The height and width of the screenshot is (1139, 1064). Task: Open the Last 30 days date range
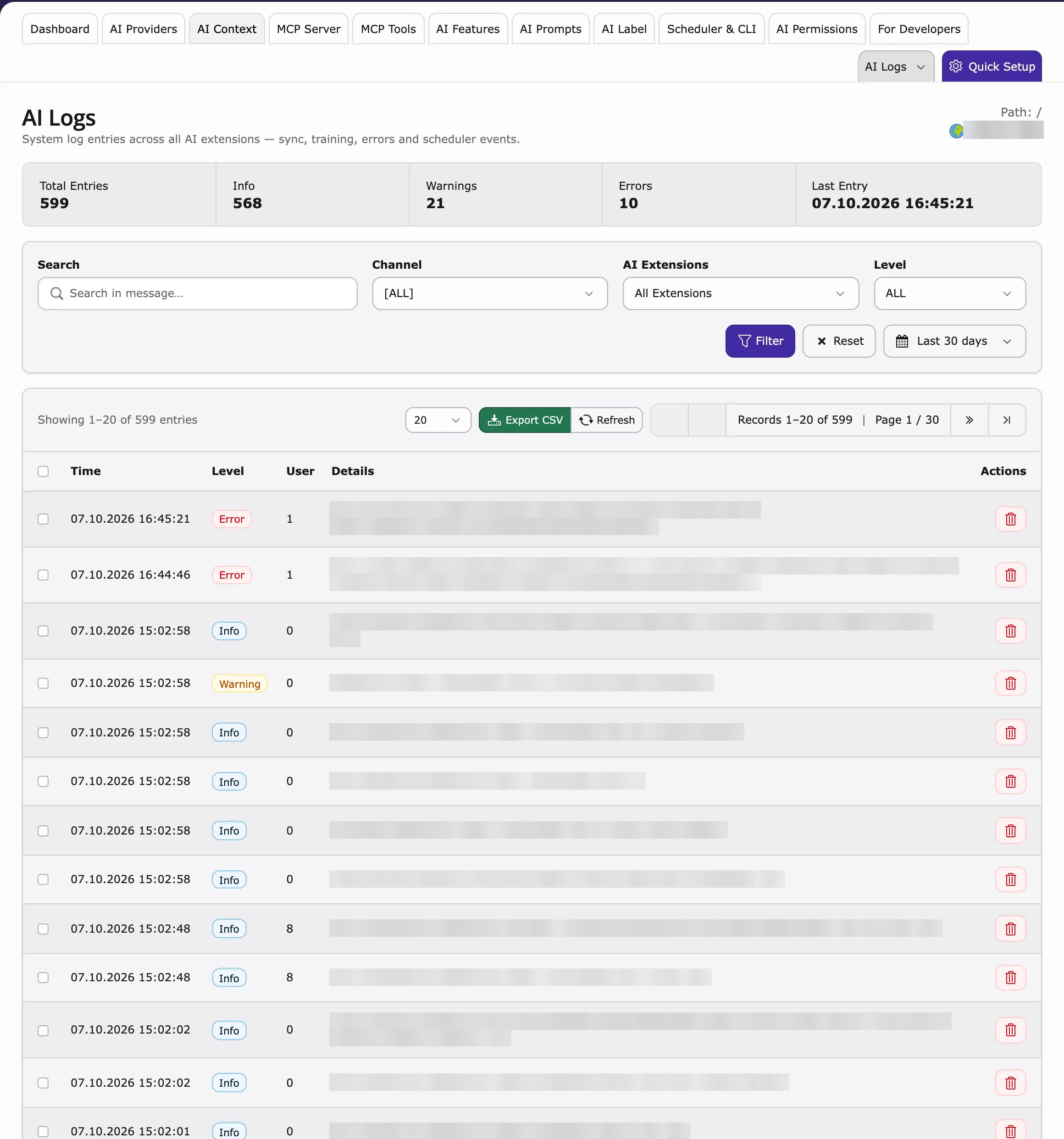(954, 341)
